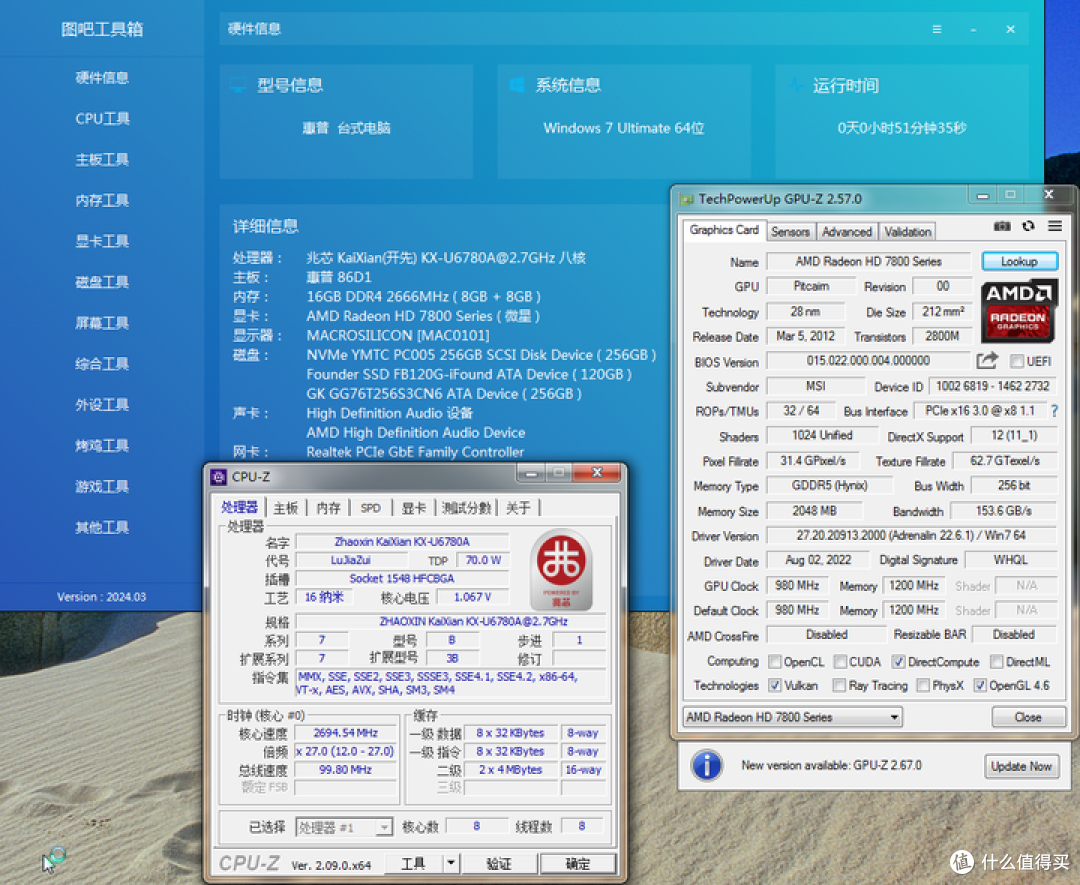Click the GPU-Z title bar app icon
The image size is (1080, 885).
tap(686, 200)
